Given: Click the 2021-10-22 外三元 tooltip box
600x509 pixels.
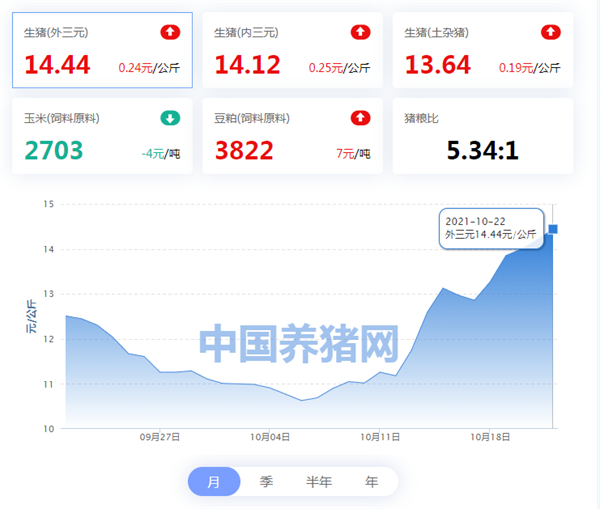Looking at the screenshot, I should click(x=491, y=228).
